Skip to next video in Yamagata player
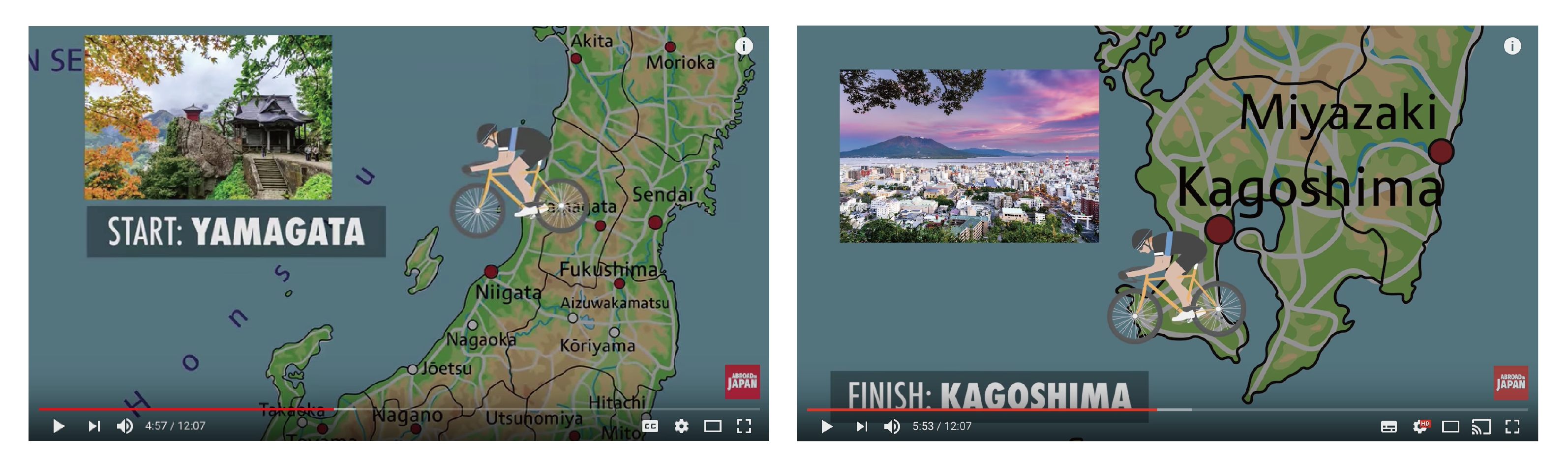Image resolution: width=1568 pixels, height=460 pixels. tap(94, 427)
